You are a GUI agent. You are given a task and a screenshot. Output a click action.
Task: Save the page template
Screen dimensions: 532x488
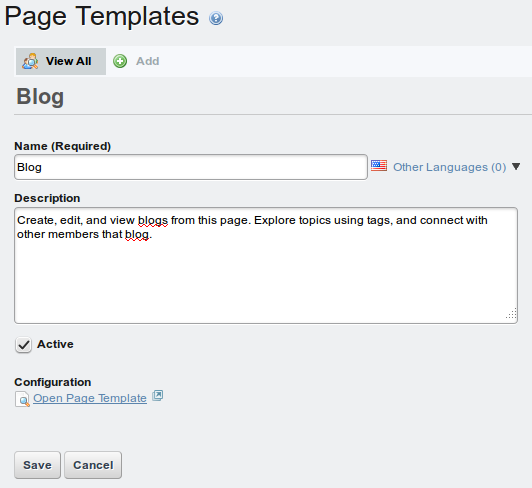[x=37, y=465]
